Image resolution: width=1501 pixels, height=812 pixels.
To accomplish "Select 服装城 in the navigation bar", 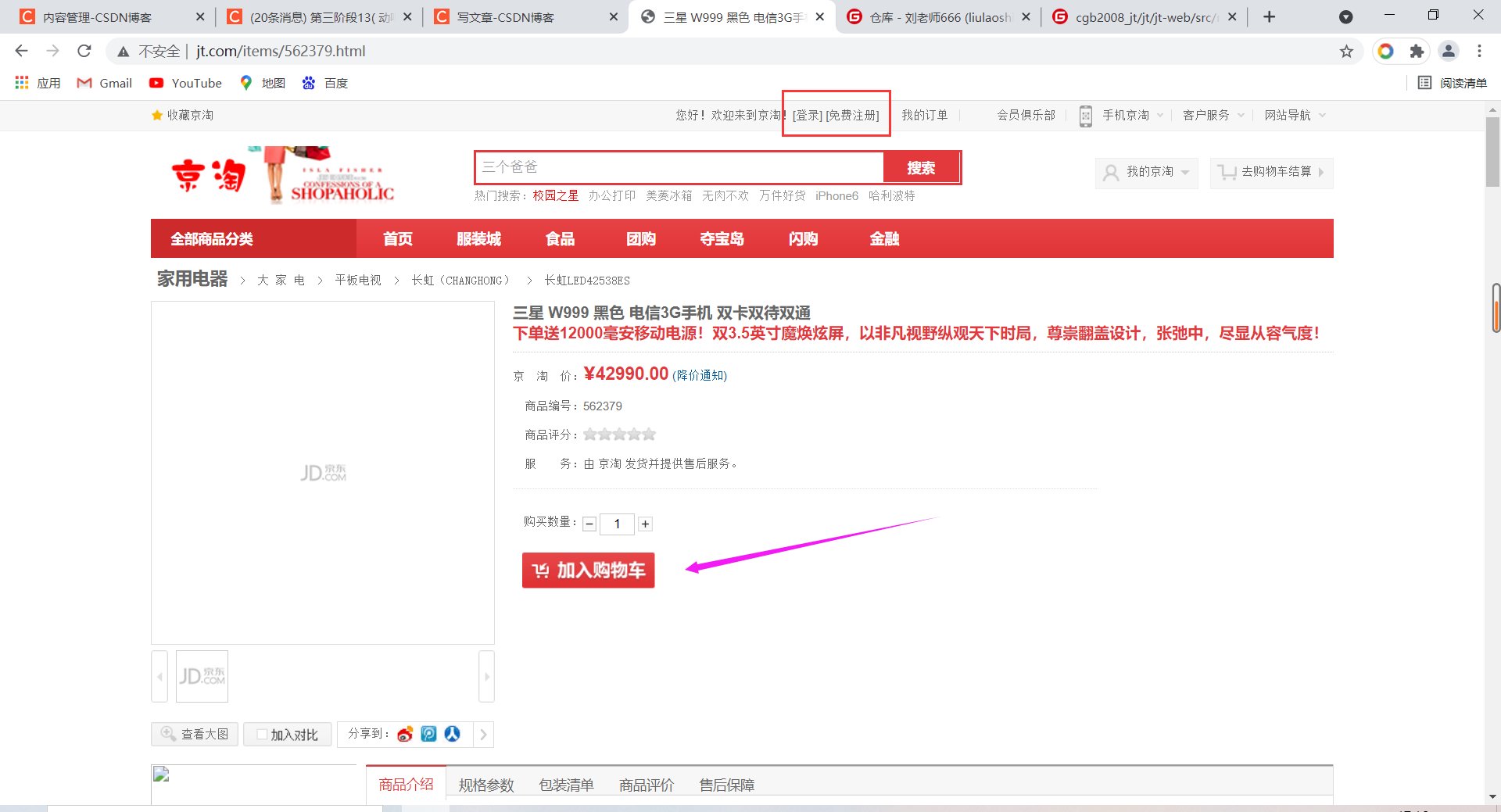I will [x=479, y=238].
